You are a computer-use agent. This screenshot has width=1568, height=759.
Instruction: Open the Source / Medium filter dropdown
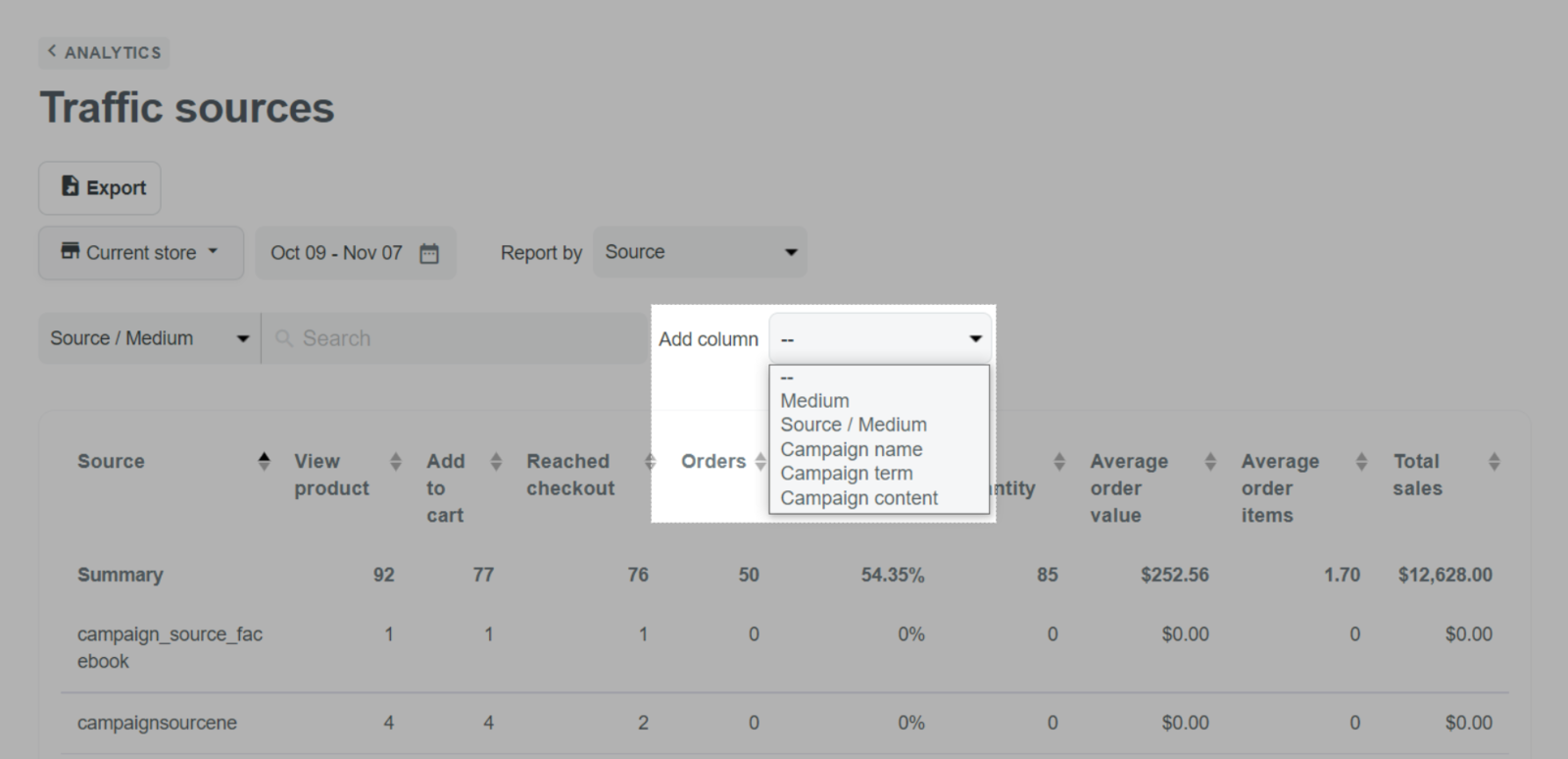(149, 338)
